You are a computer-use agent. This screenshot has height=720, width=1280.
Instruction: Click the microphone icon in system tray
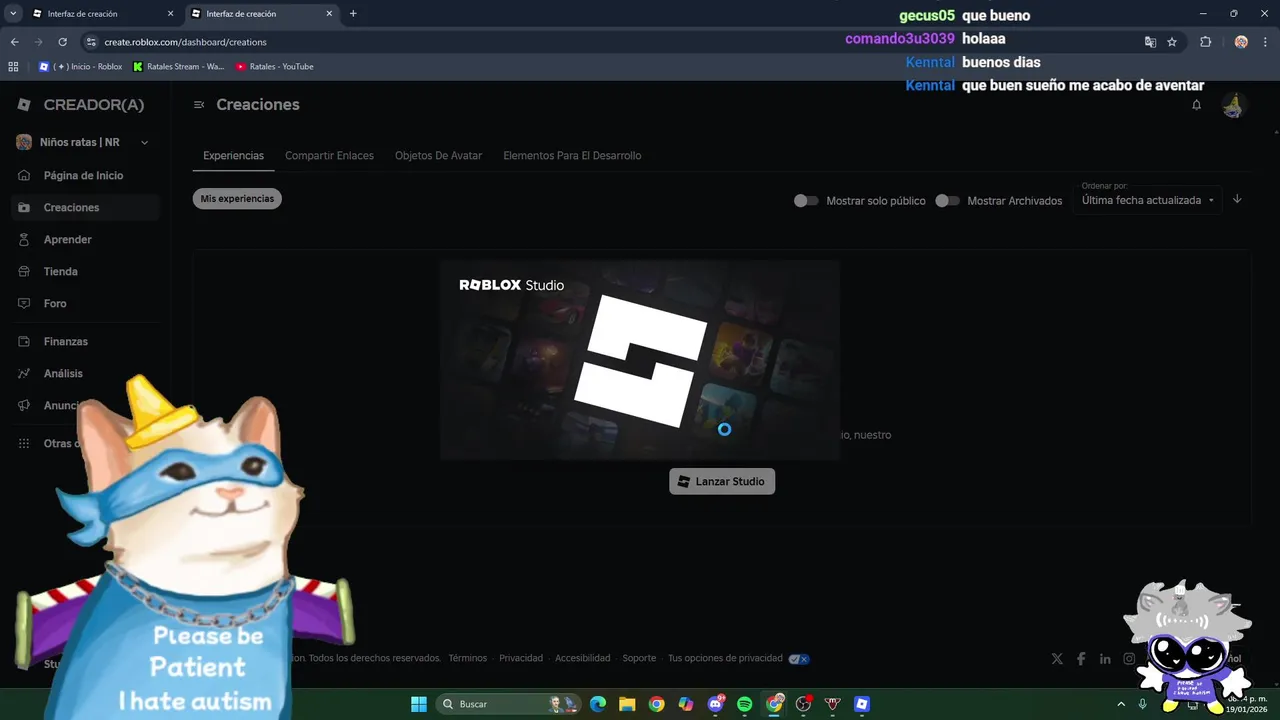point(1142,704)
